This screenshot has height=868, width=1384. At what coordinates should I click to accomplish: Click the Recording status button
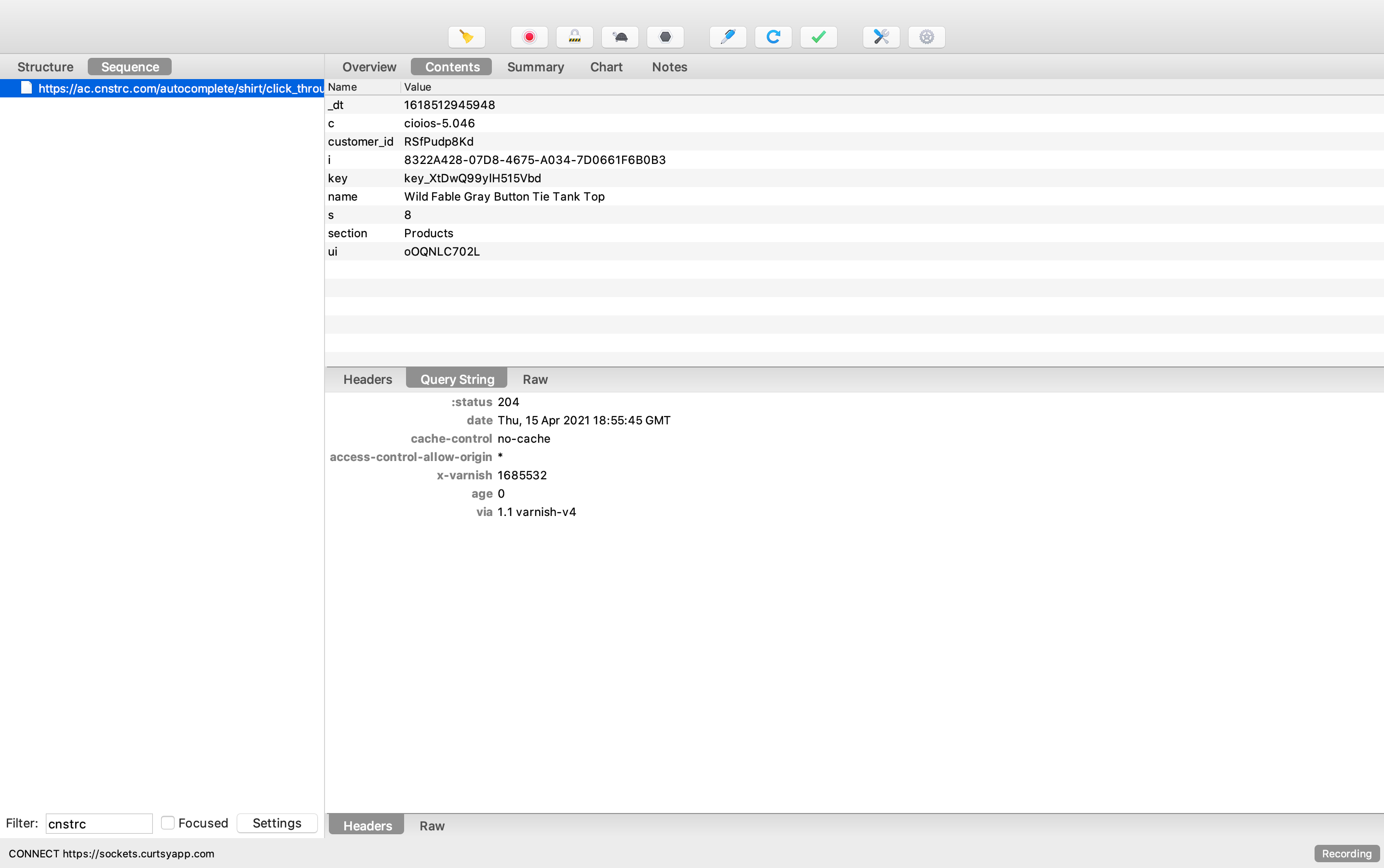click(1346, 853)
